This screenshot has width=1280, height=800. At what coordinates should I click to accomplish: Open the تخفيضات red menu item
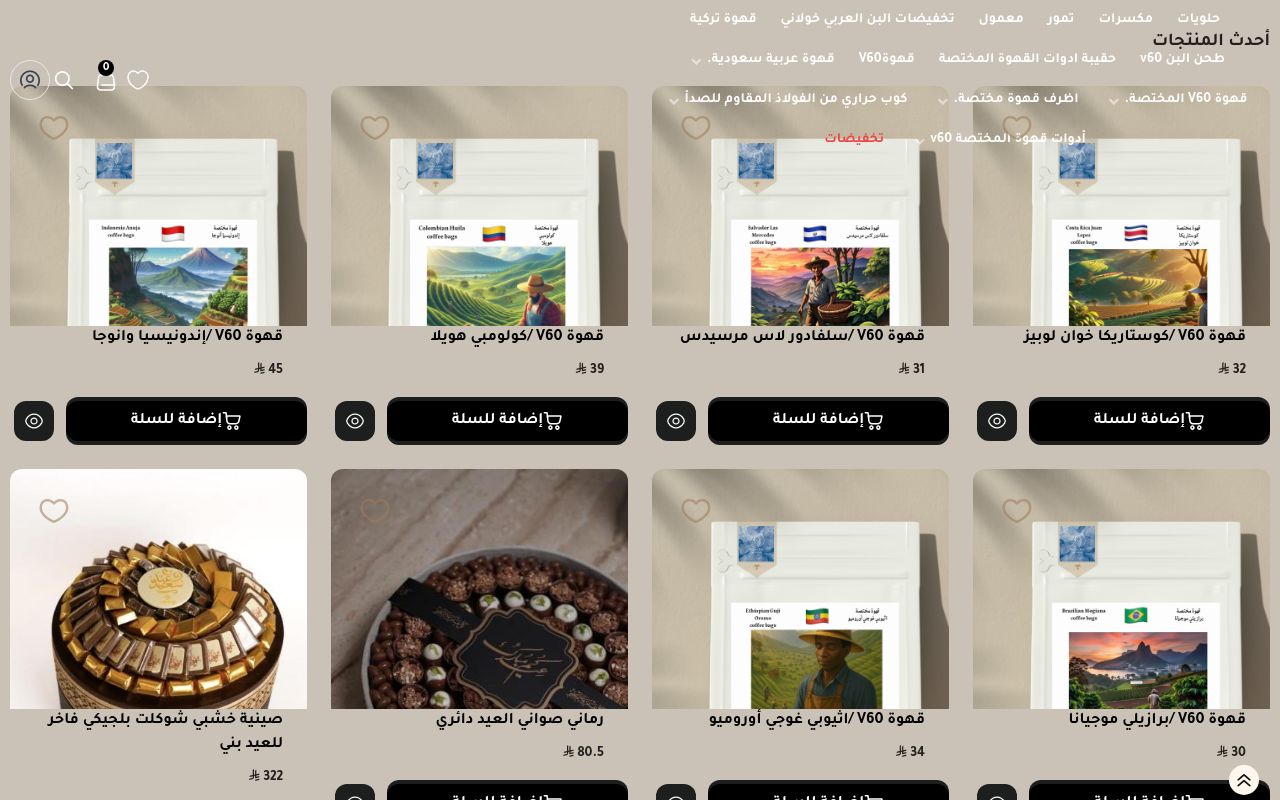click(x=854, y=139)
